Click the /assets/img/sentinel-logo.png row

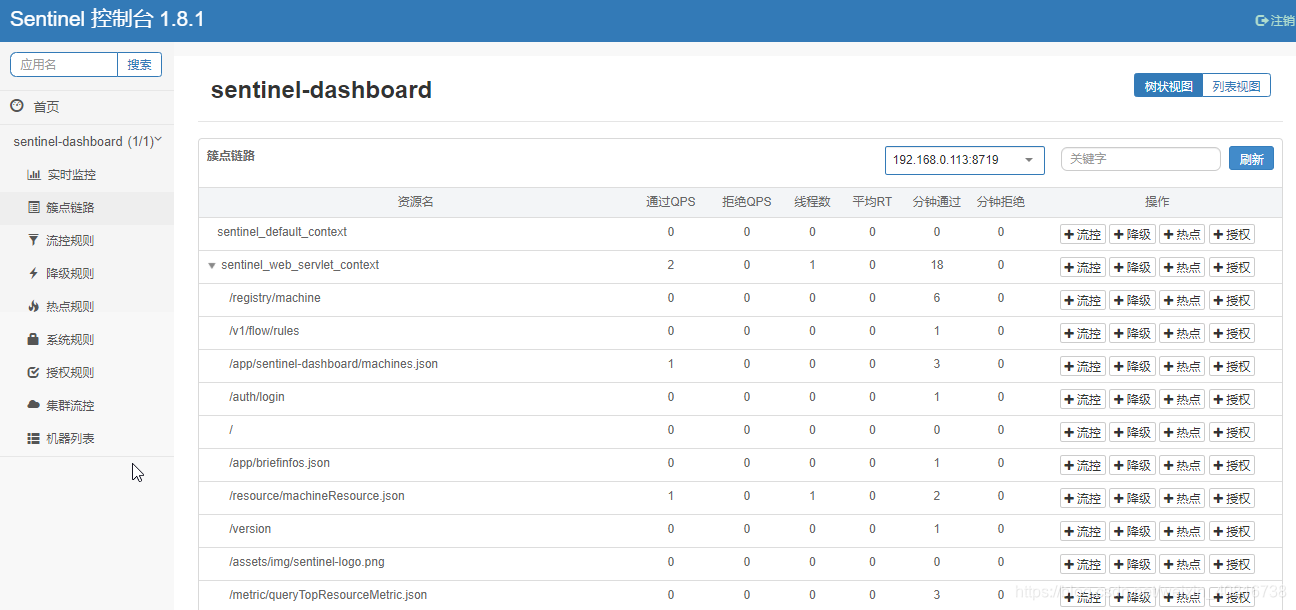point(740,564)
